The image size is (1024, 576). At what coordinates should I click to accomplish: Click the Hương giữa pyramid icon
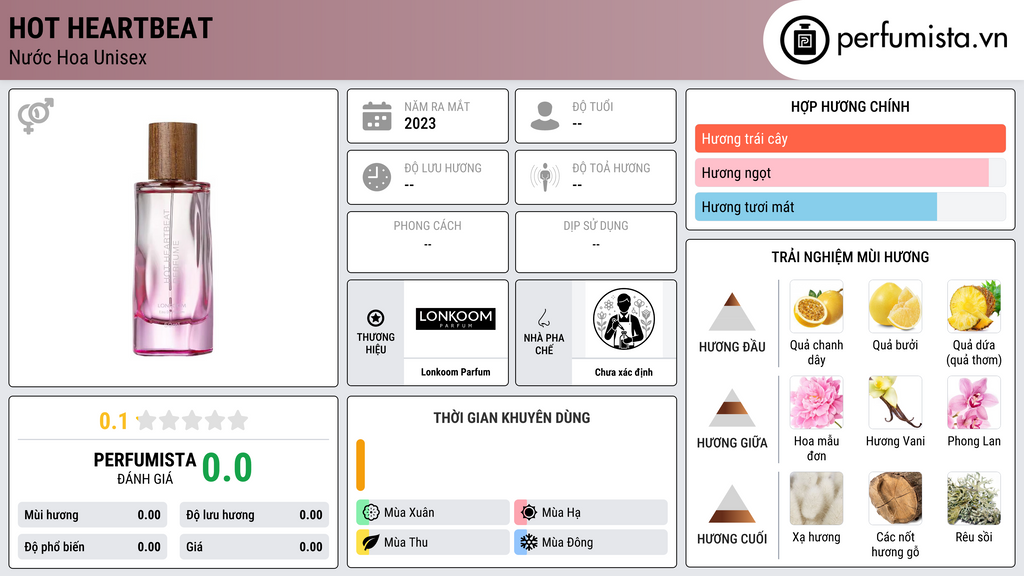click(x=732, y=408)
